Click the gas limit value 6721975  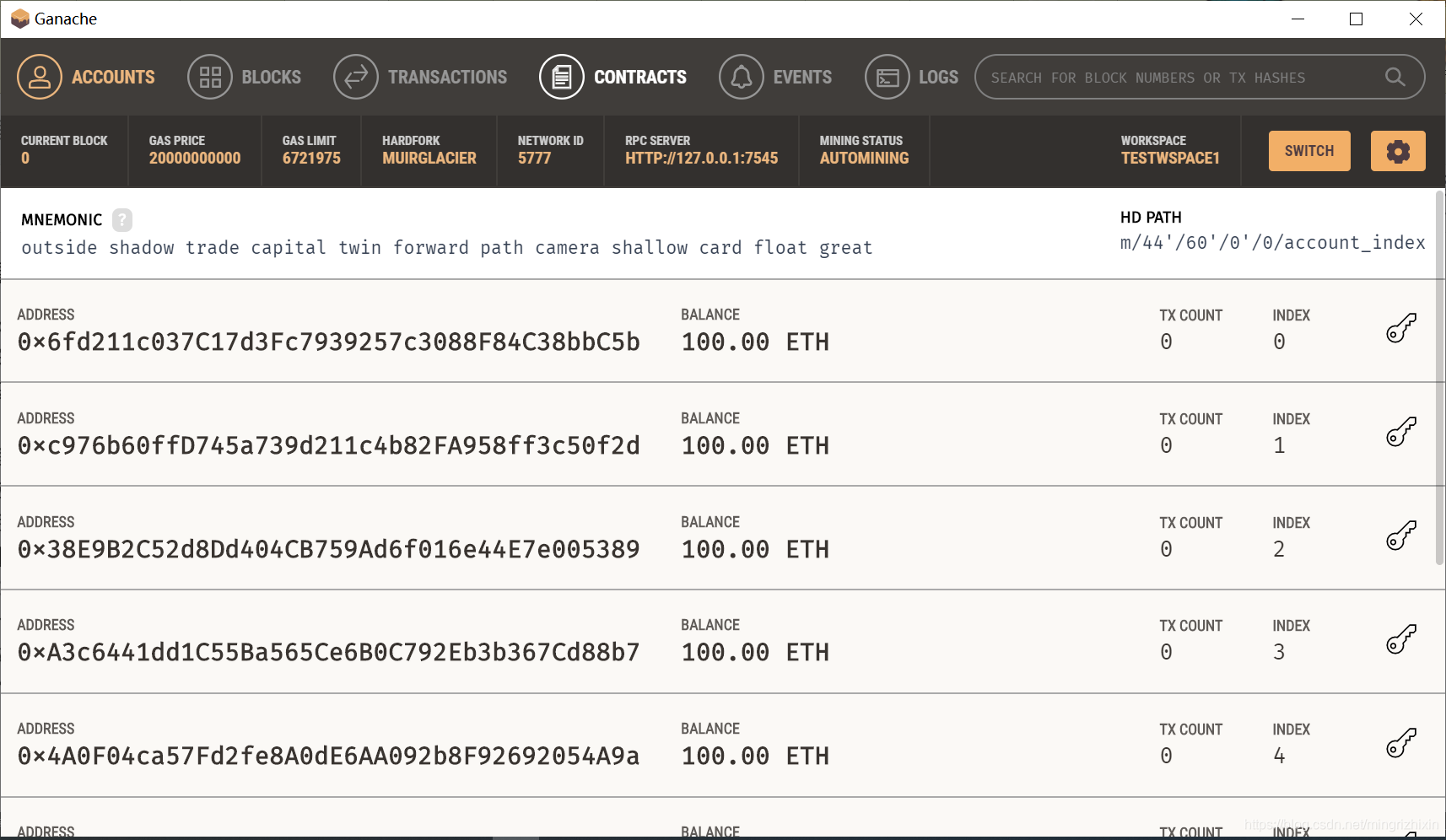pos(311,159)
